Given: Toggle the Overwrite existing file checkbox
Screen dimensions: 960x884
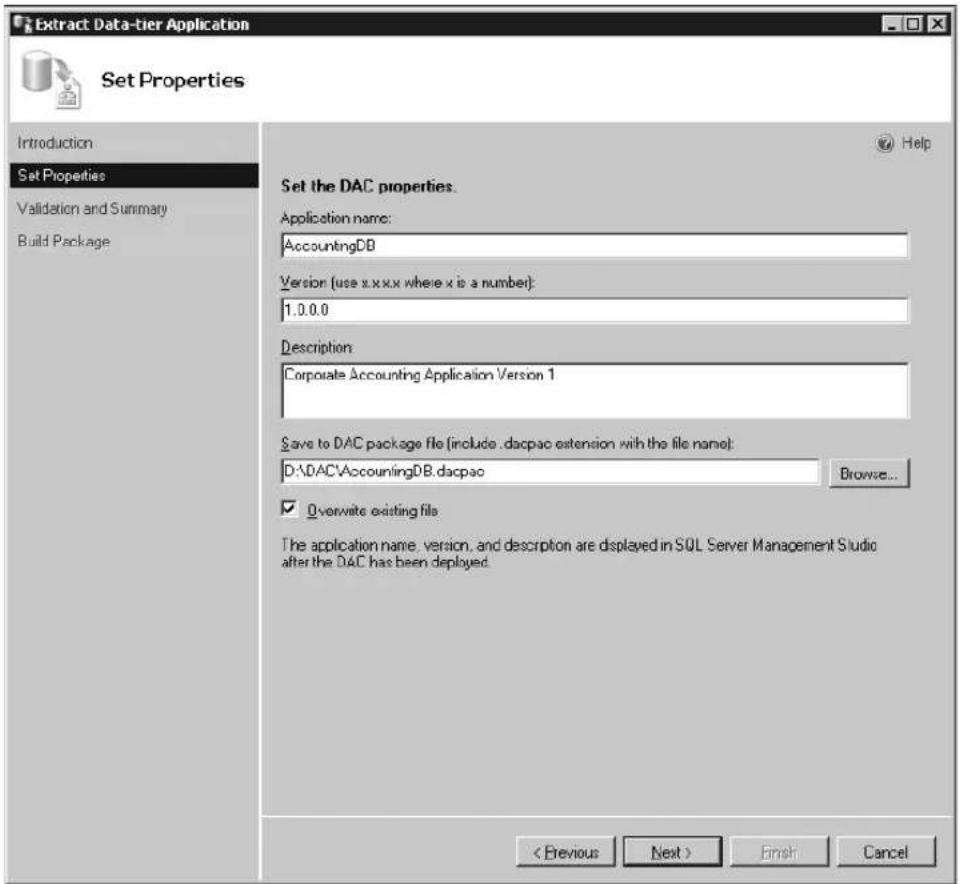Looking at the screenshot, I should pyautogui.click(x=289, y=508).
